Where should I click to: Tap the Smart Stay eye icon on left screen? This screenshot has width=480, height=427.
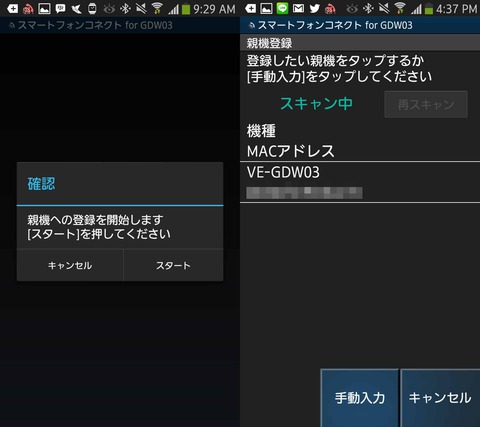(109, 9)
